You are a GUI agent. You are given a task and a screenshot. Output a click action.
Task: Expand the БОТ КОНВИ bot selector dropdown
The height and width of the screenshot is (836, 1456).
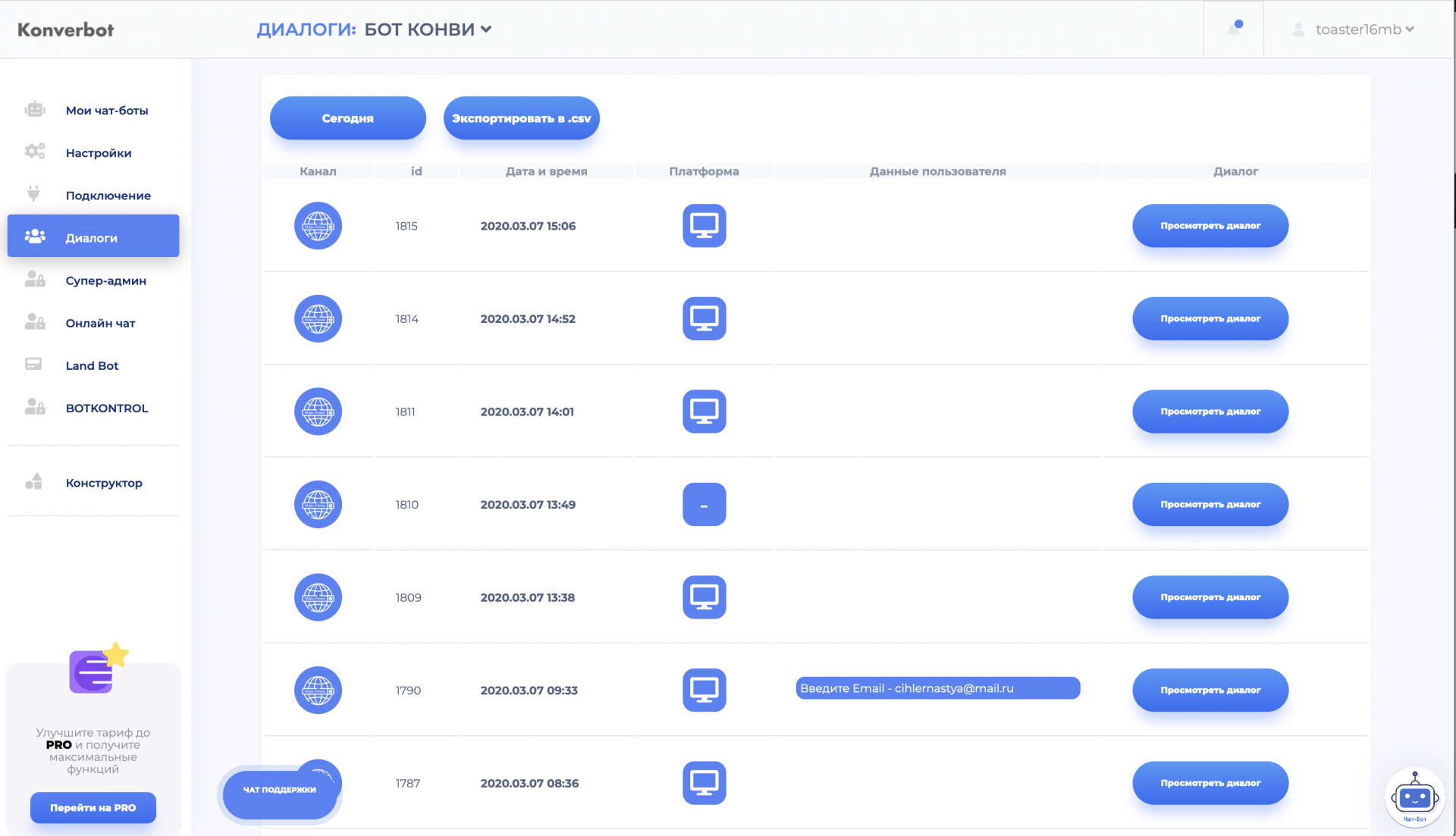[428, 30]
